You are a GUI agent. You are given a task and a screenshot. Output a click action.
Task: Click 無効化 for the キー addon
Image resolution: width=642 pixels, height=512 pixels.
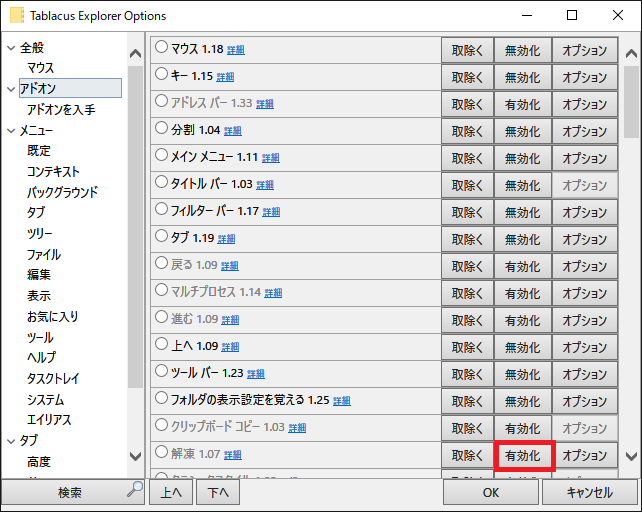click(x=522, y=77)
